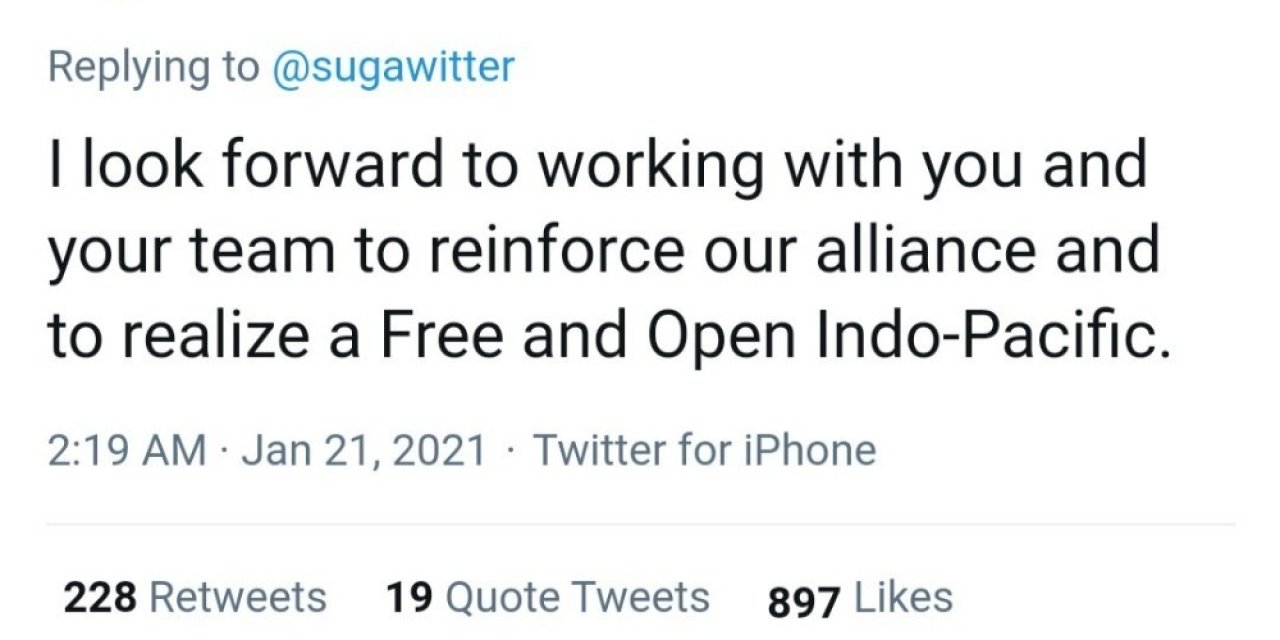Open the @sugawitter mention link
The height and width of the screenshot is (640, 1280).
(393, 67)
